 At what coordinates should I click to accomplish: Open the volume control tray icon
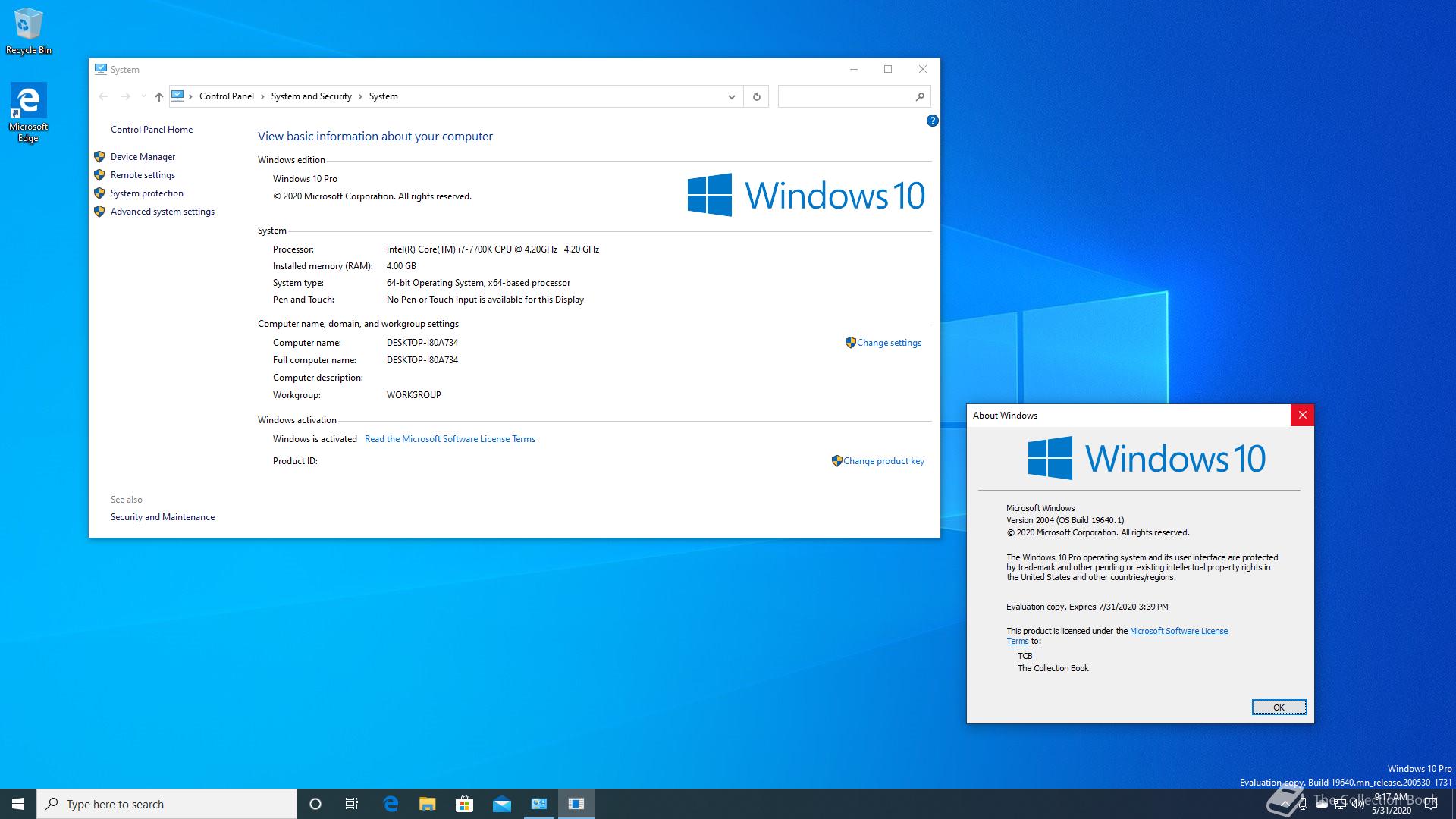[x=1357, y=804]
